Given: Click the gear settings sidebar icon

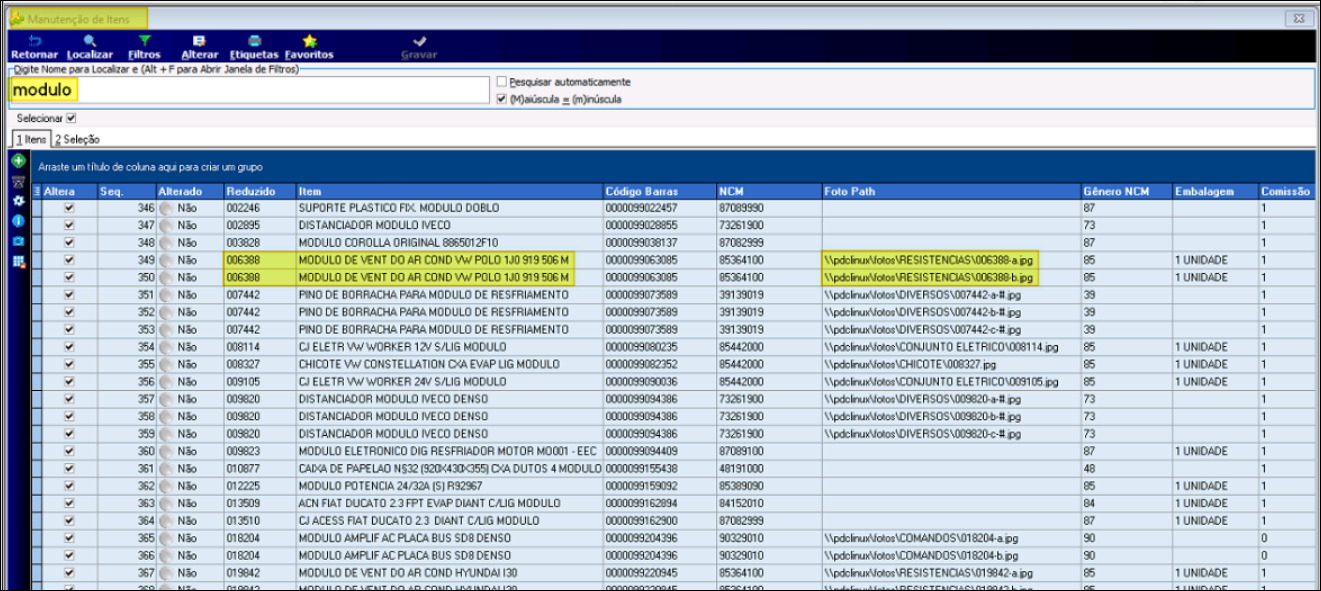Looking at the screenshot, I should point(17,201).
